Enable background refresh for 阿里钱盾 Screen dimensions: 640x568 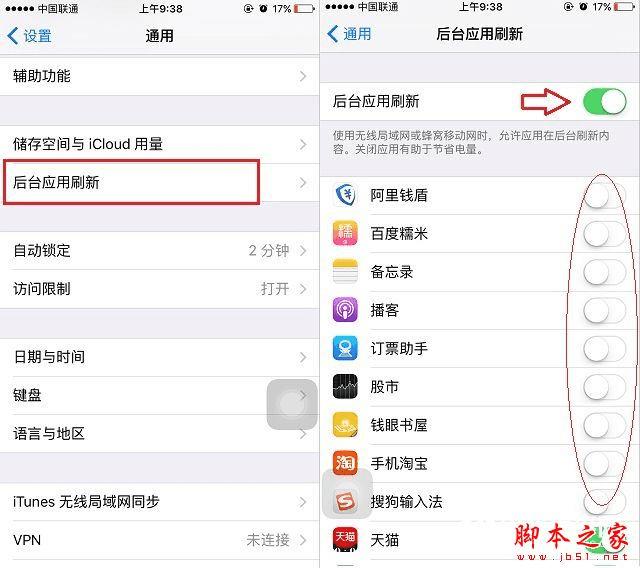(604, 195)
